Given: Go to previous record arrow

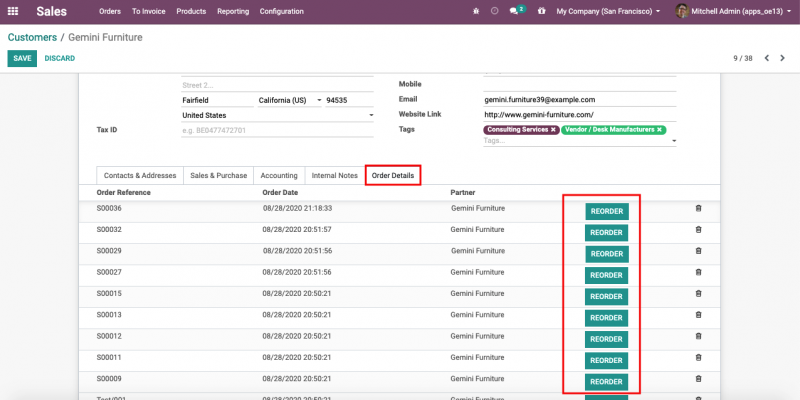Looking at the screenshot, I should point(767,58).
